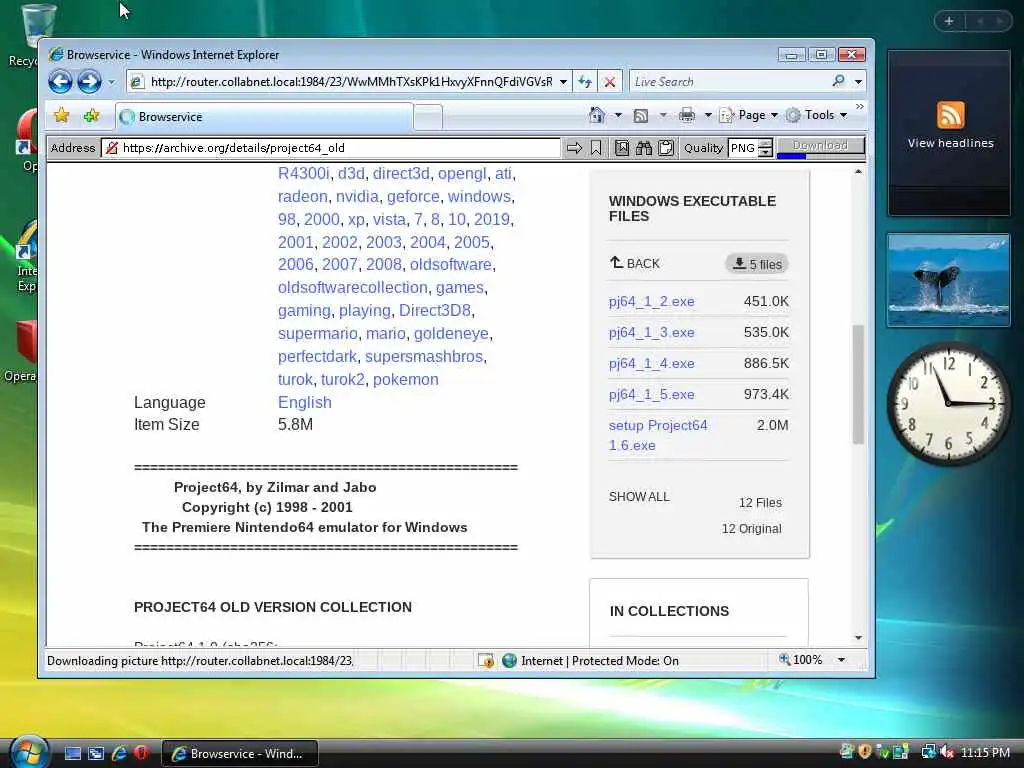Image resolution: width=1024 pixels, height=768 pixels.
Task: Open the Tools menu
Action: 816,115
